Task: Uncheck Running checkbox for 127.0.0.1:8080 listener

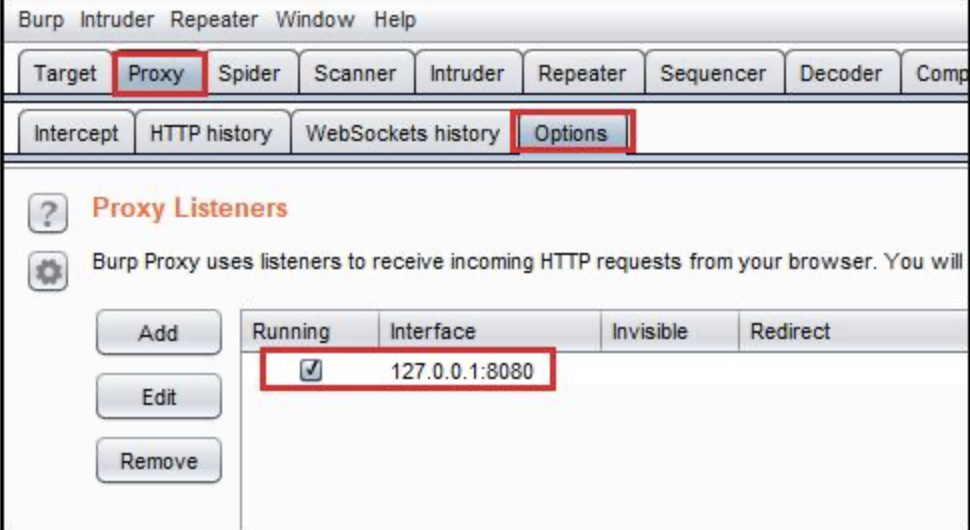Action: [311, 370]
